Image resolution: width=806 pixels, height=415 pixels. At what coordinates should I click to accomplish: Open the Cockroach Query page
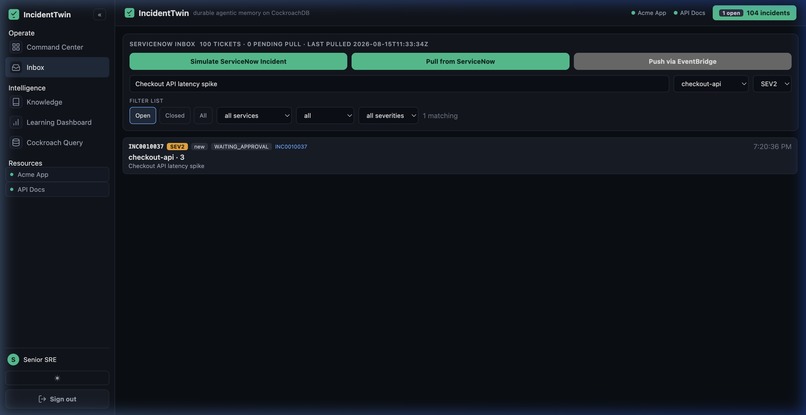pos(57,142)
